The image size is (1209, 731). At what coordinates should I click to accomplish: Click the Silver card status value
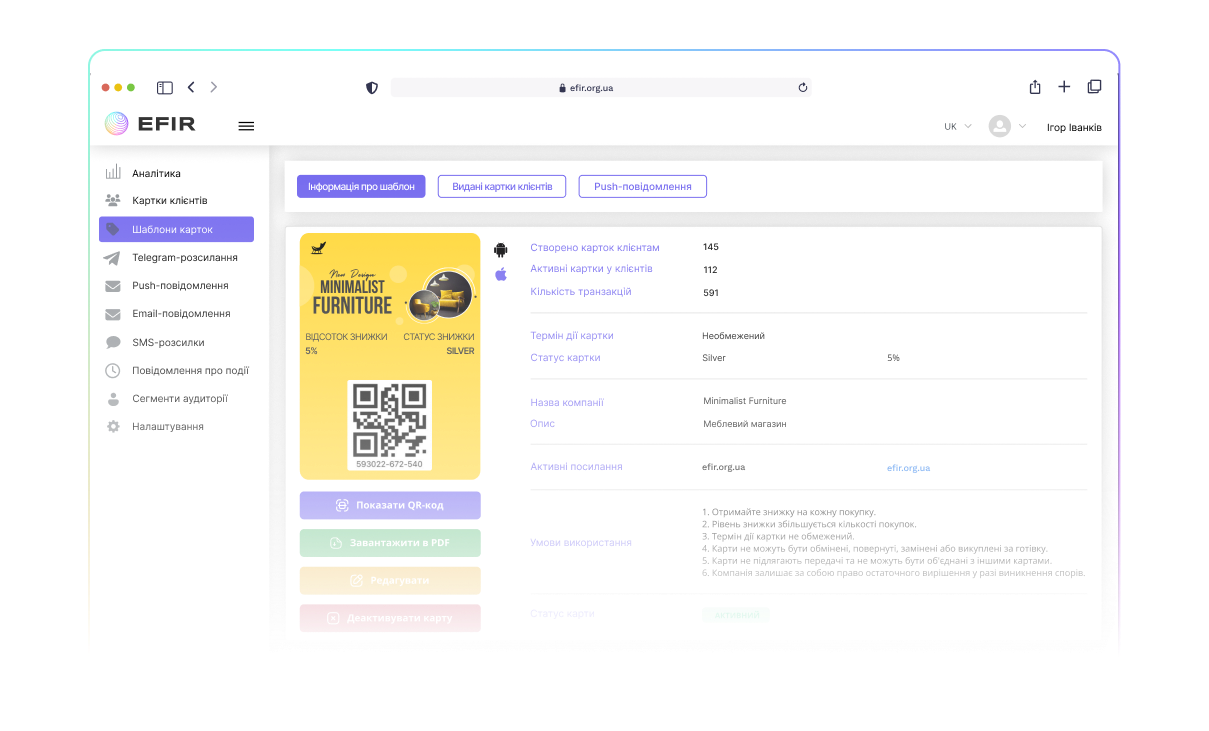[714, 358]
